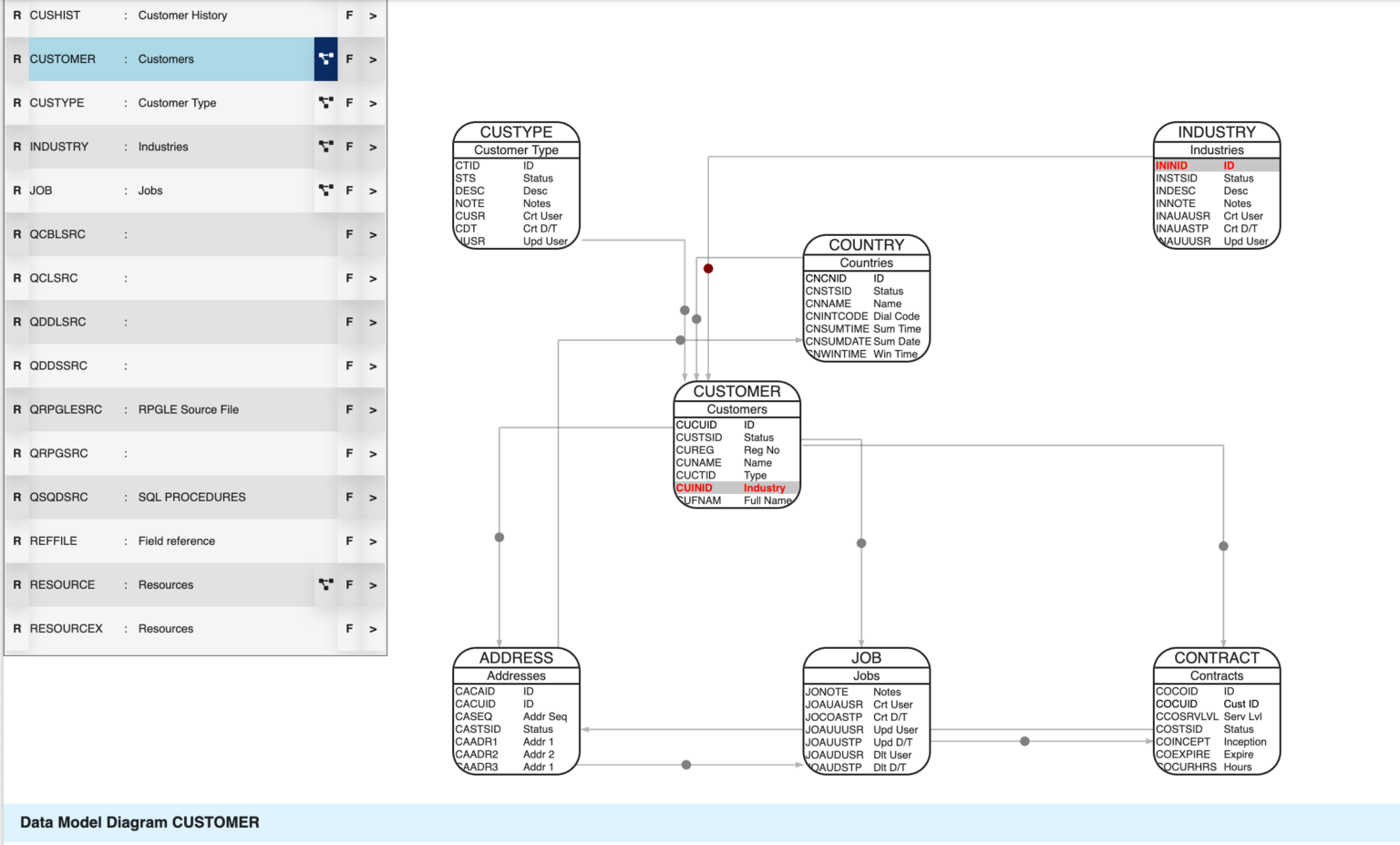Viewport: 1400px width, 845px height.
Task: Select the INDUSTRY Industries row
Action: point(164,146)
